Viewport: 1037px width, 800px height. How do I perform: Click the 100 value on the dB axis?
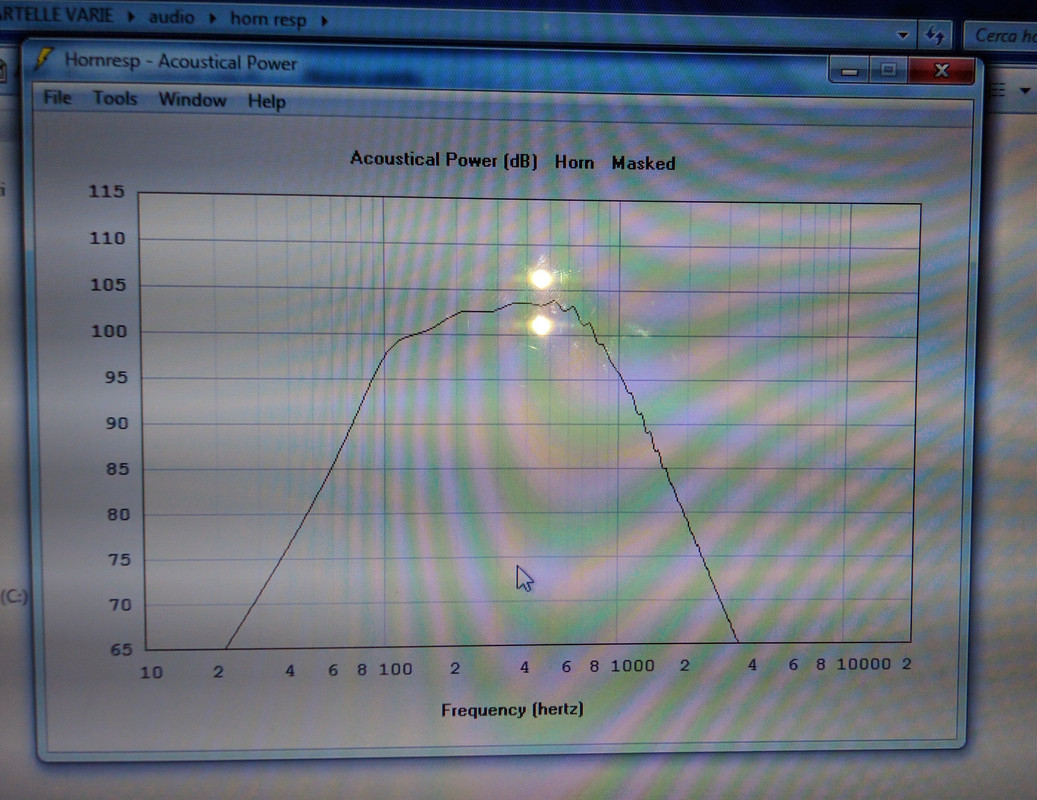pyautogui.click(x=108, y=331)
